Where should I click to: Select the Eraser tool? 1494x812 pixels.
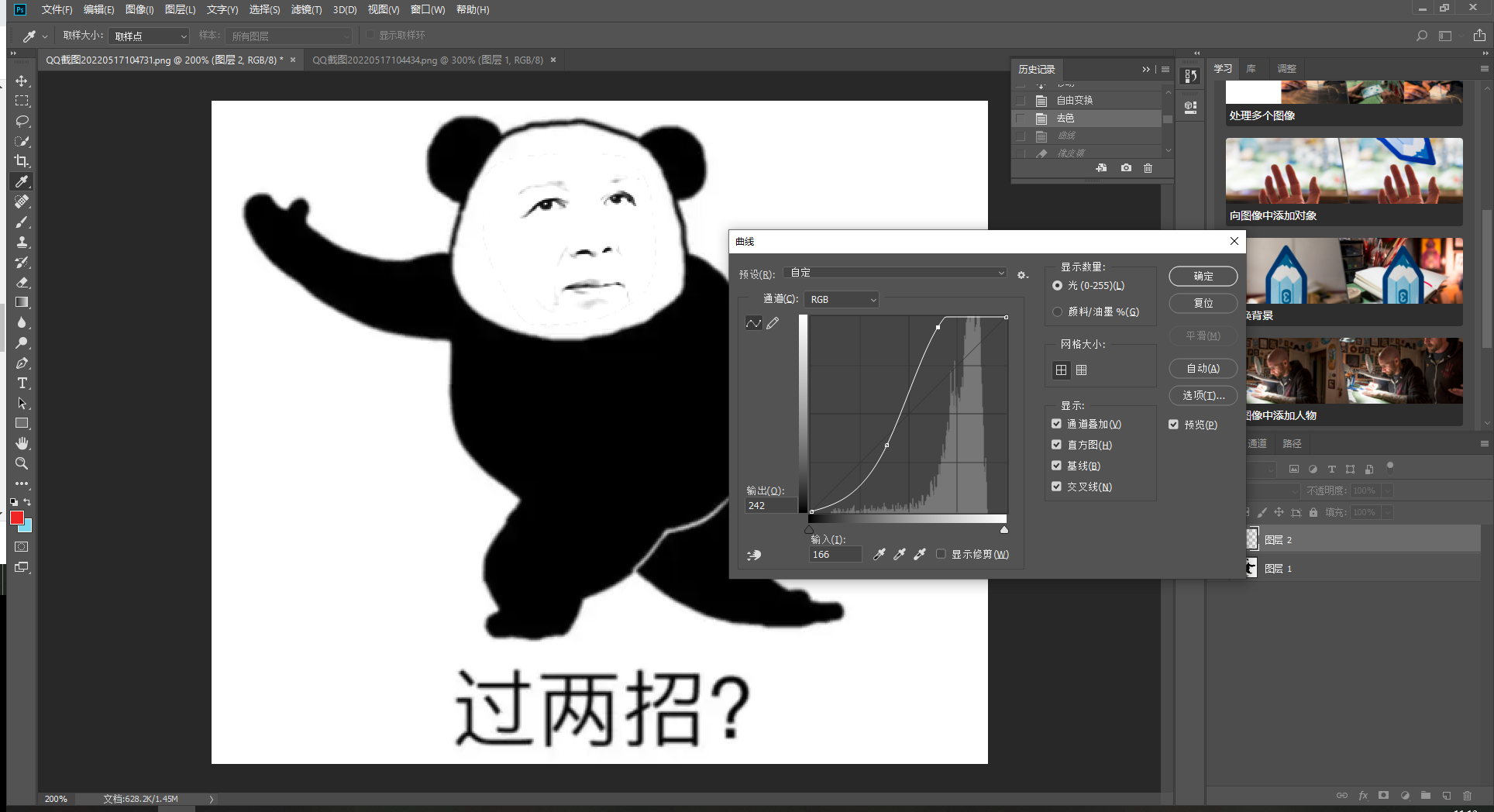click(22, 282)
